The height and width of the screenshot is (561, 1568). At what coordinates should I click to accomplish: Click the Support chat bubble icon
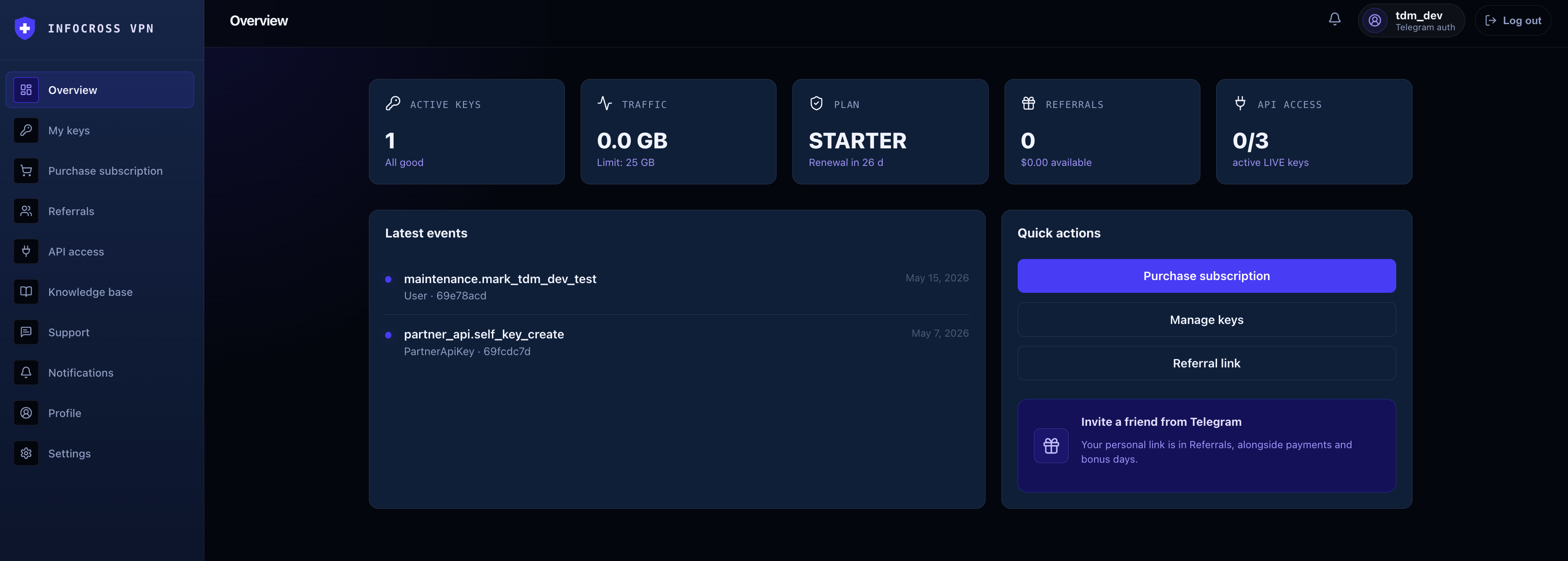[26, 332]
